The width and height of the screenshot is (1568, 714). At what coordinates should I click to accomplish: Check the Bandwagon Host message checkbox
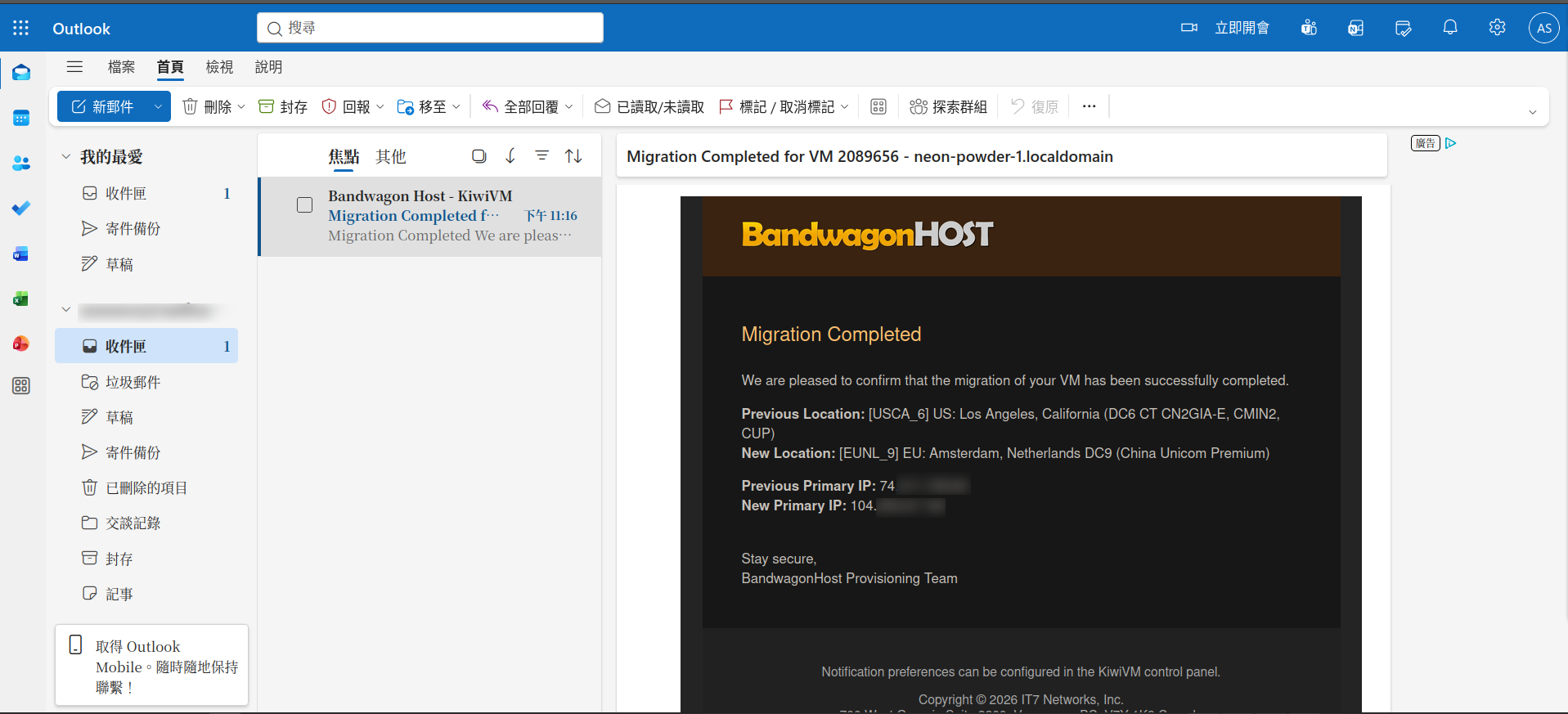pos(304,205)
